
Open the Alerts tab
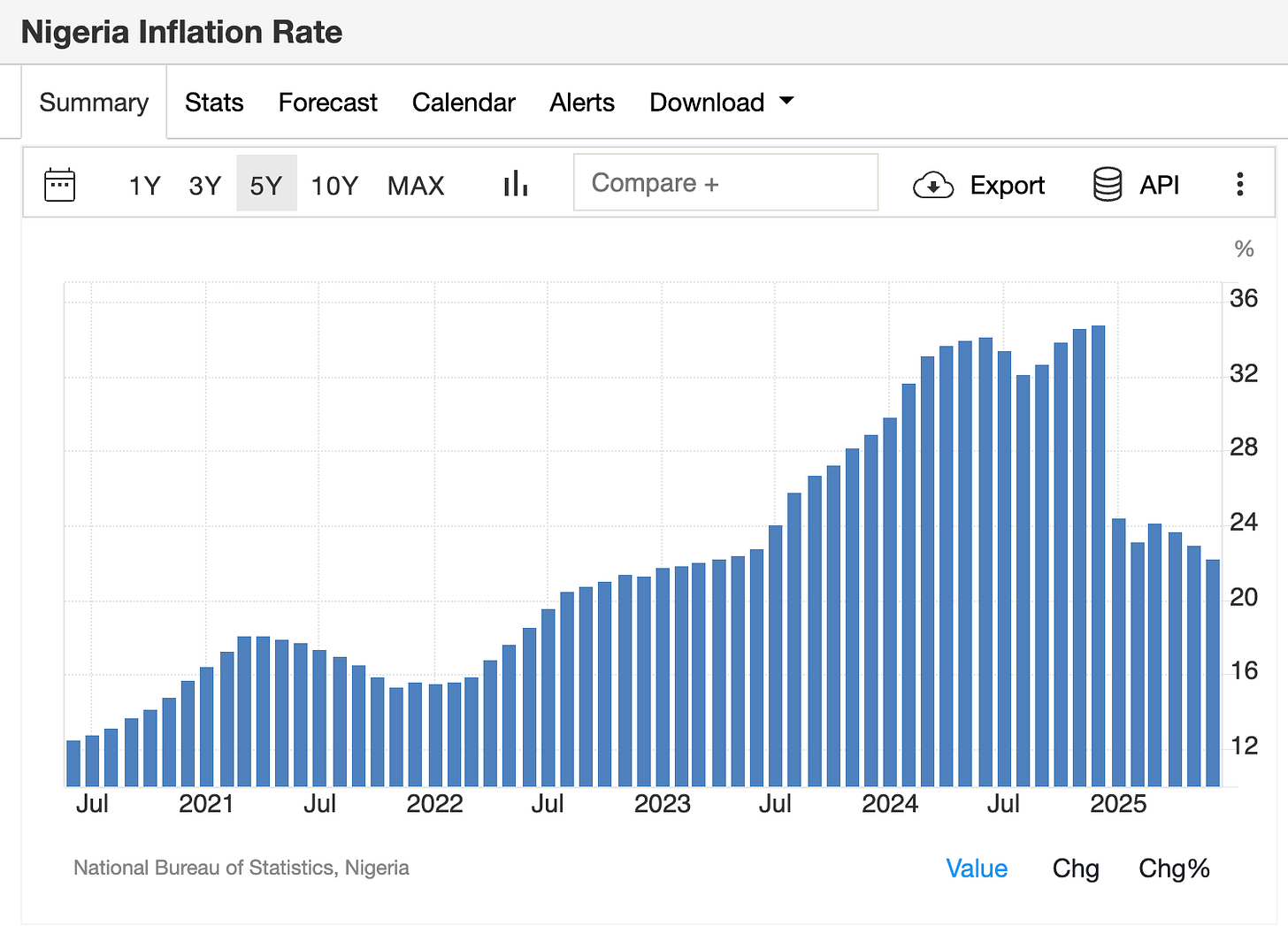(x=582, y=103)
